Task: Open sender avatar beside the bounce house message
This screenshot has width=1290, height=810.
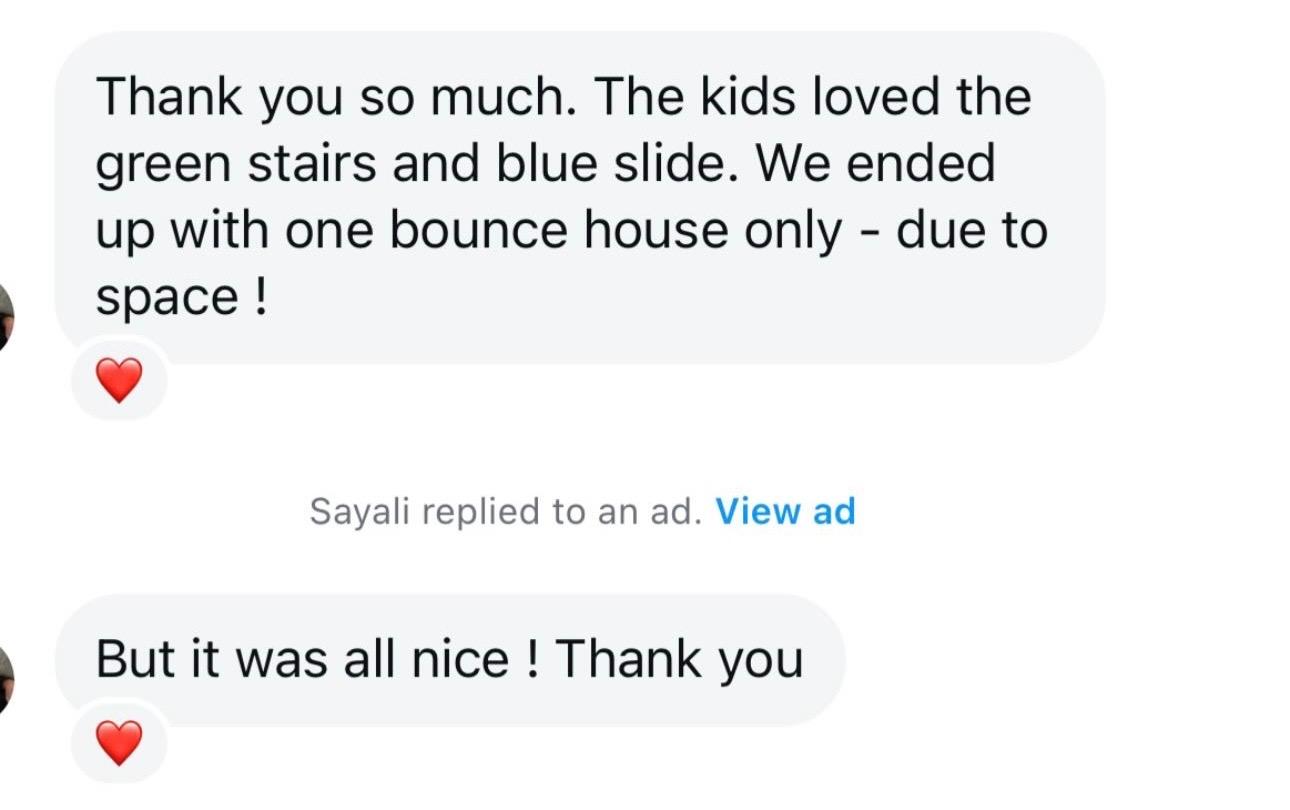Action: click(5, 316)
